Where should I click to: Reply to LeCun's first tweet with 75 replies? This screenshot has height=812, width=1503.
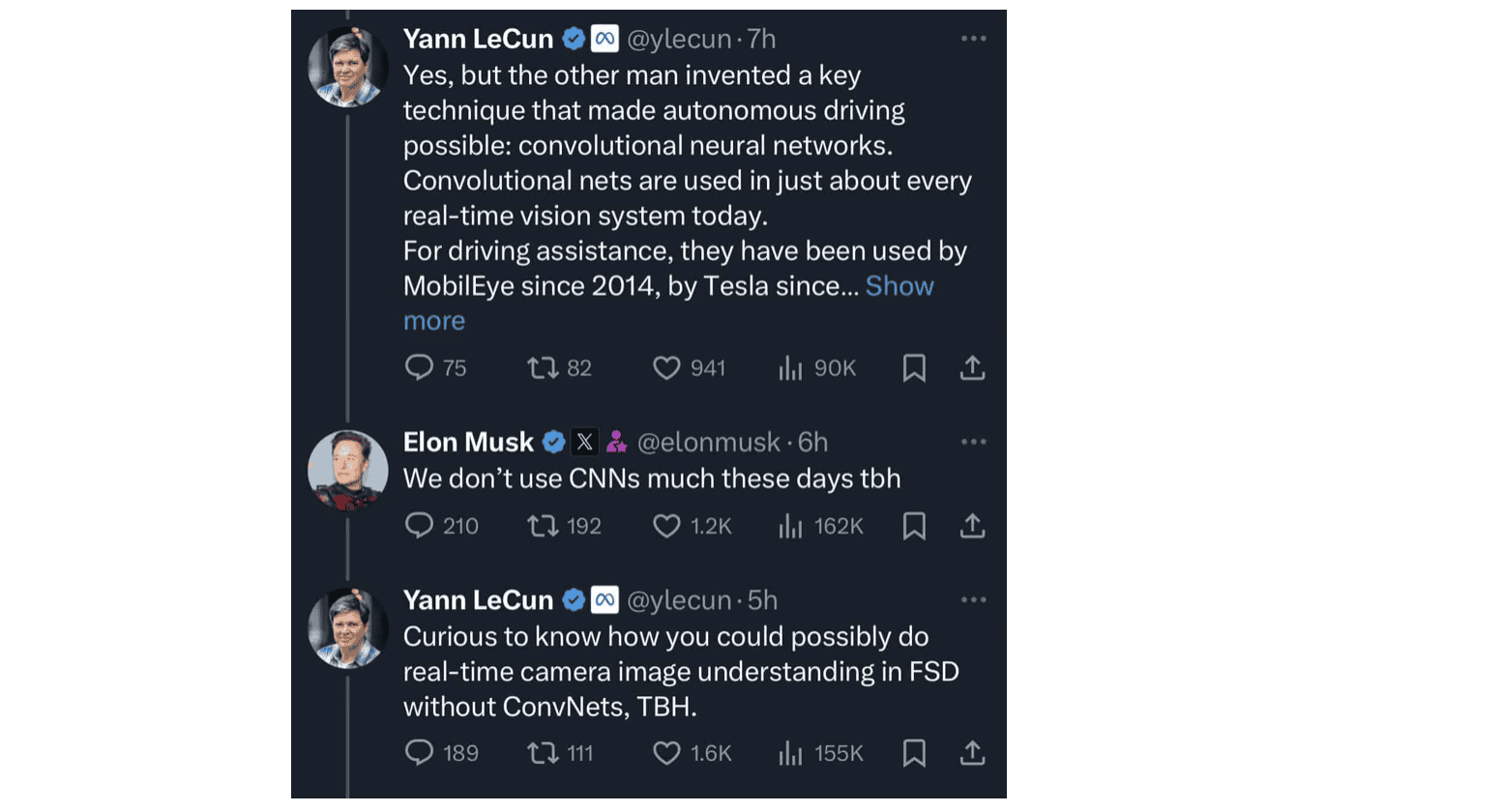(419, 367)
